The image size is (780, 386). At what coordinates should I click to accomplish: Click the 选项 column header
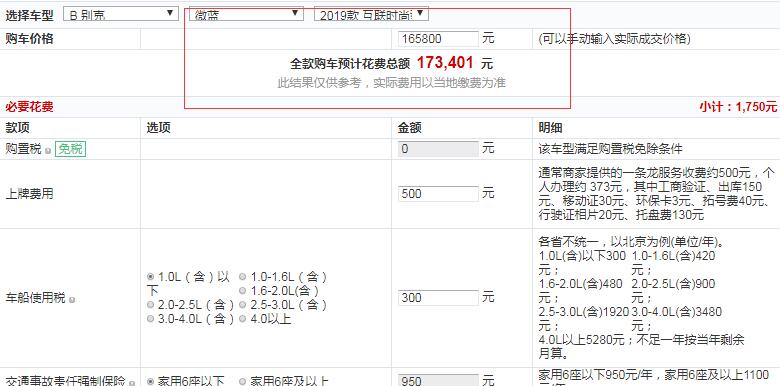pos(159,128)
